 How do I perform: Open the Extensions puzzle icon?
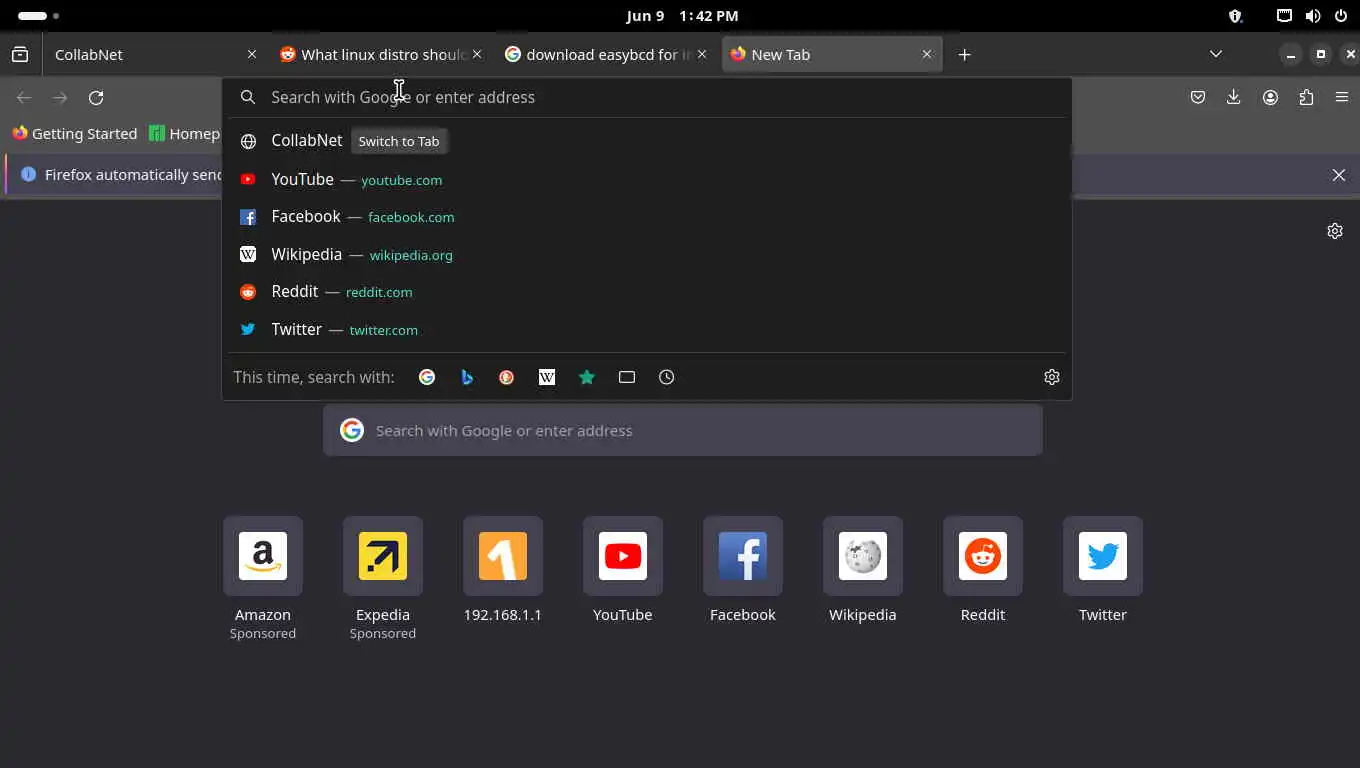[1306, 97]
